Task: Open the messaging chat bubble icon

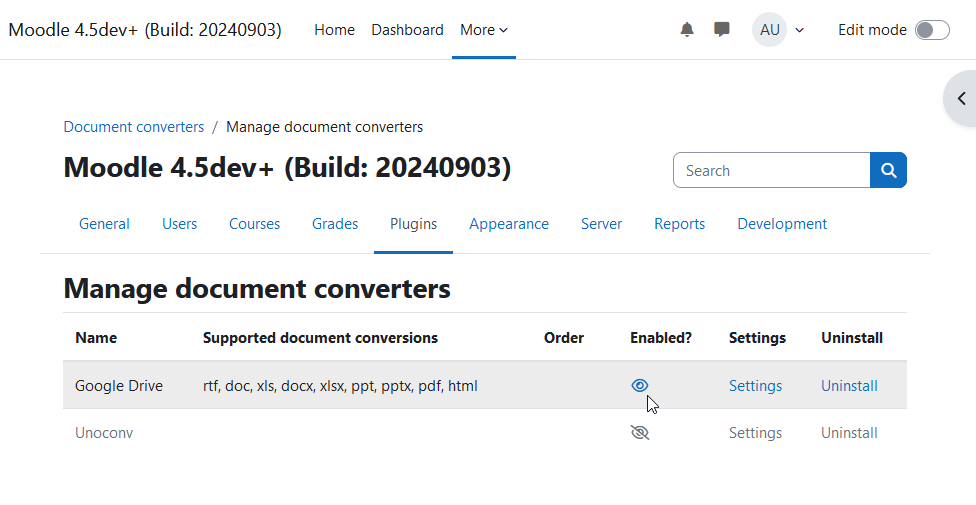Action: [721, 29]
